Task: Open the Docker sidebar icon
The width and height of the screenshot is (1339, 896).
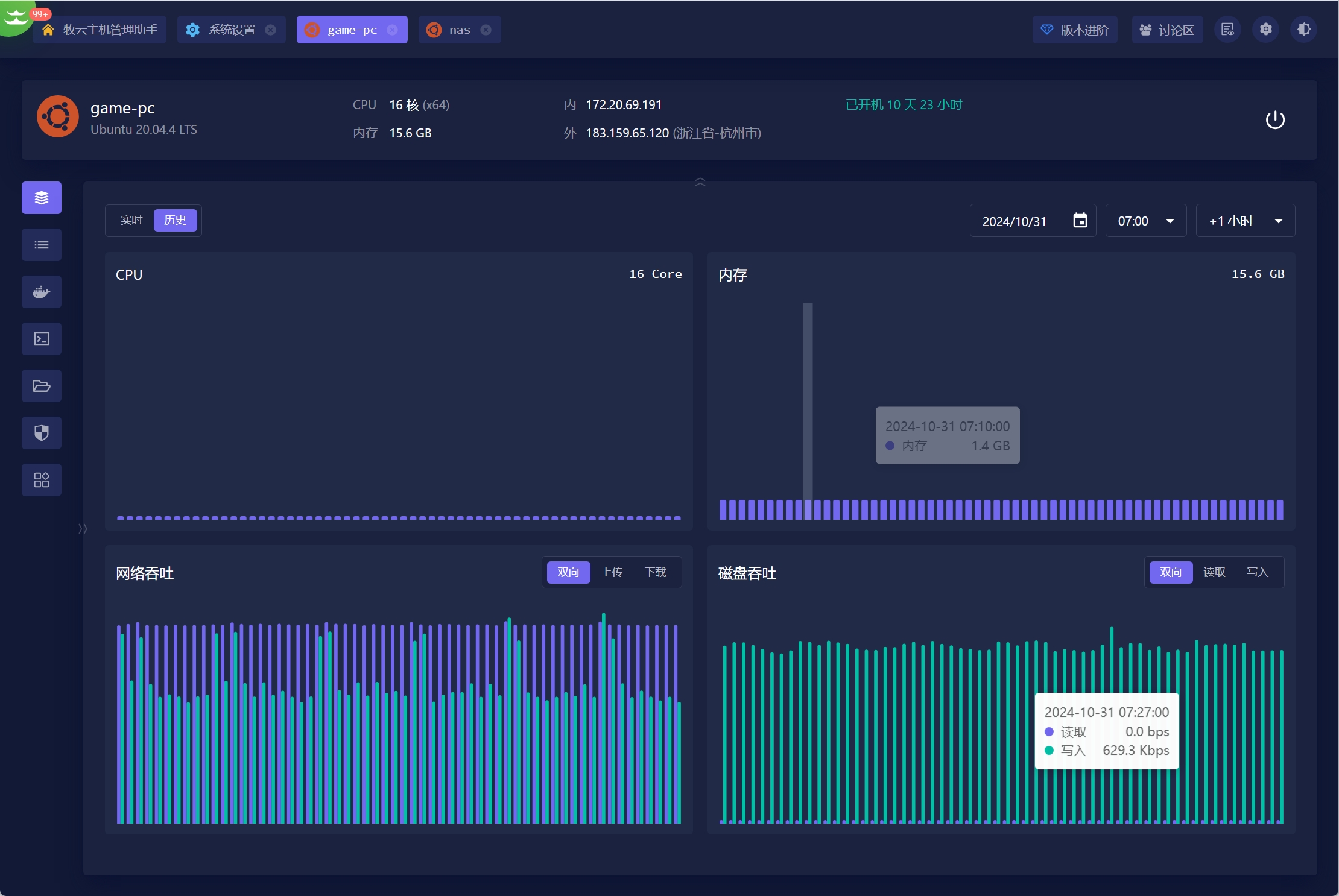Action: pos(42,292)
